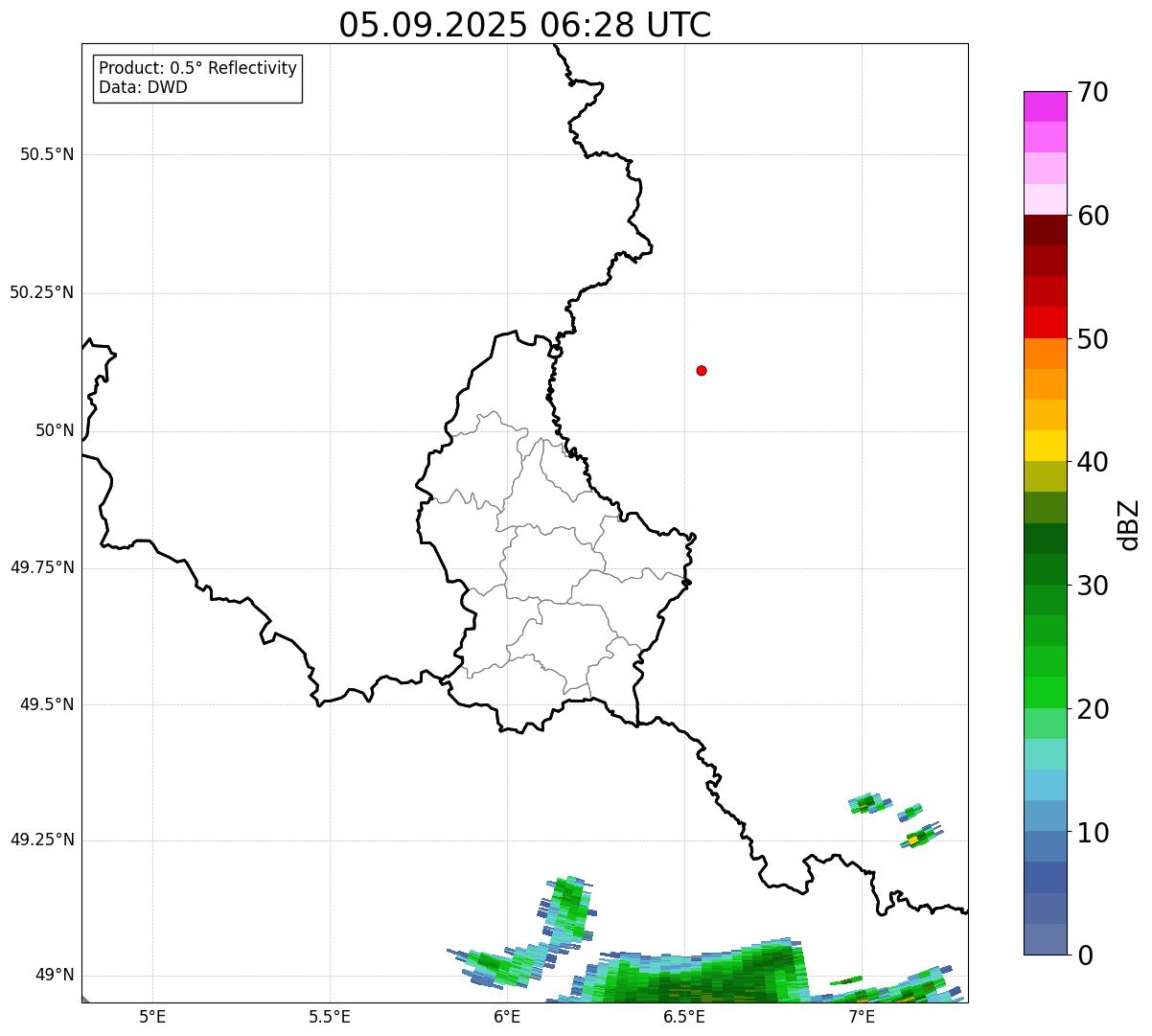The height and width of the screenshot is (1036, 1152).
Task: Click the colorbar 20 tick label
Action: pos(1093,709)
